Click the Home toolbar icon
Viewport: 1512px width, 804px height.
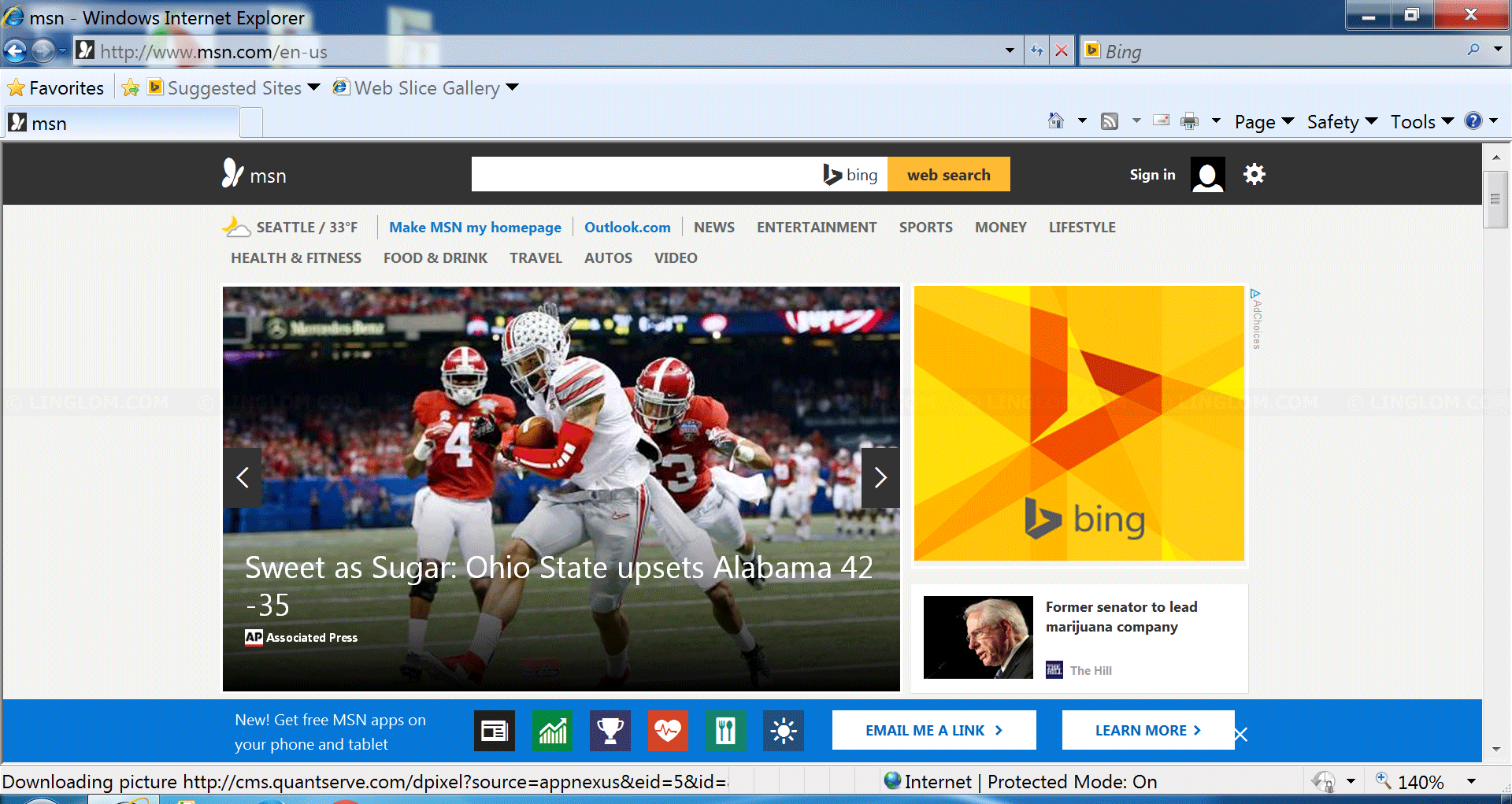1056,120
